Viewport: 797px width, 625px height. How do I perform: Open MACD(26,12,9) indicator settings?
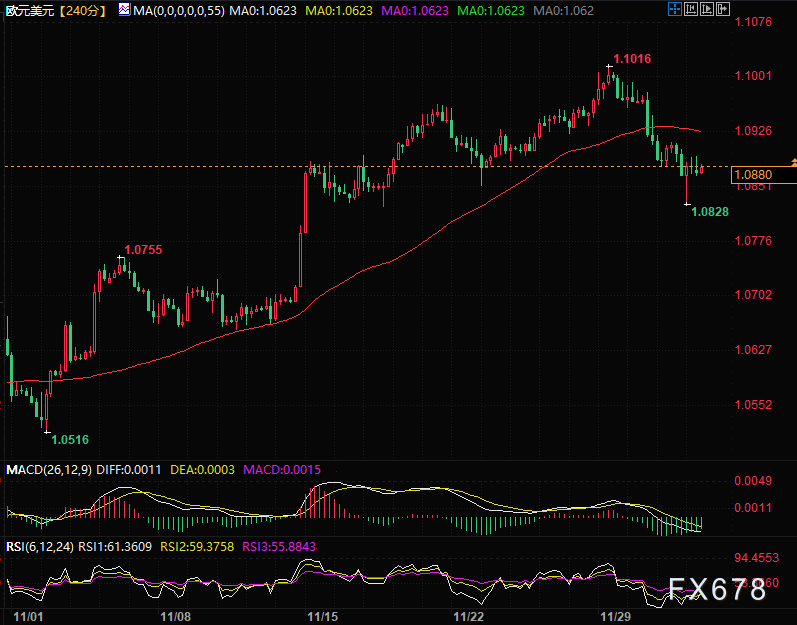tap(49, 470)
